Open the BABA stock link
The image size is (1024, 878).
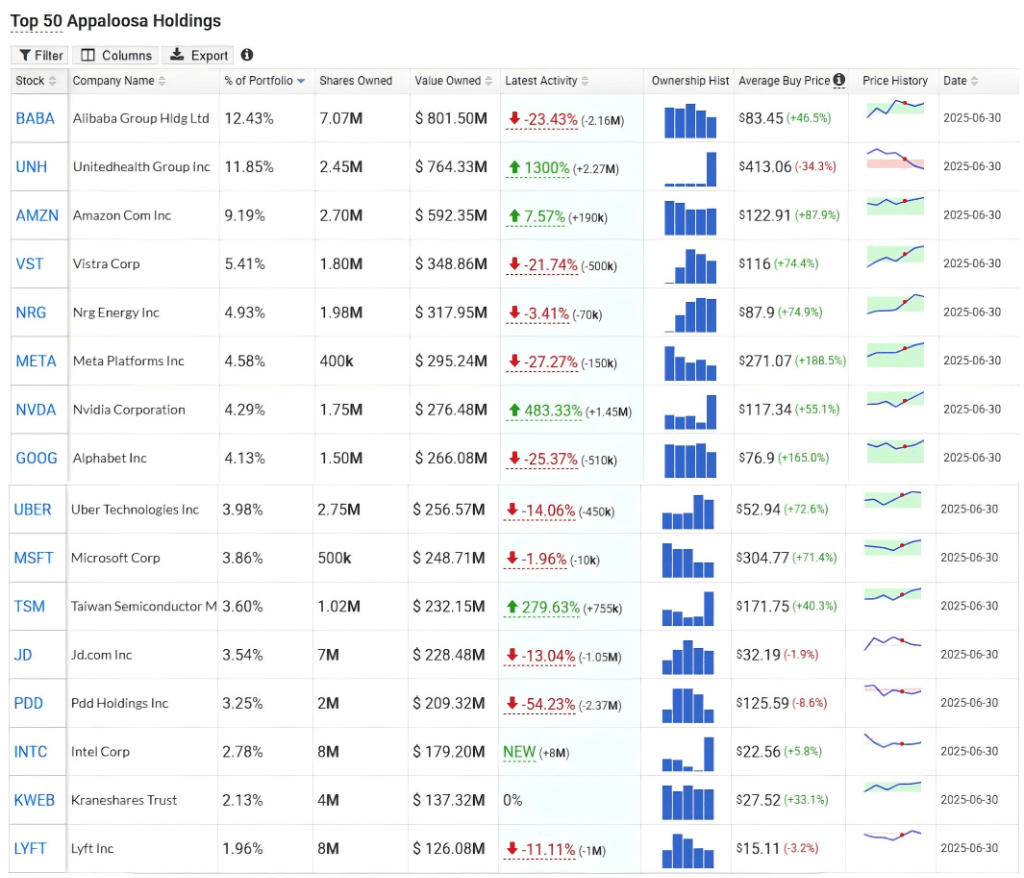click(35, 118)
